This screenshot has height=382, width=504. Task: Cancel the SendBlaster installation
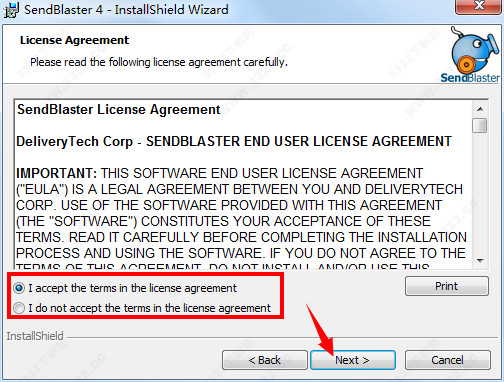pos(447,360)
